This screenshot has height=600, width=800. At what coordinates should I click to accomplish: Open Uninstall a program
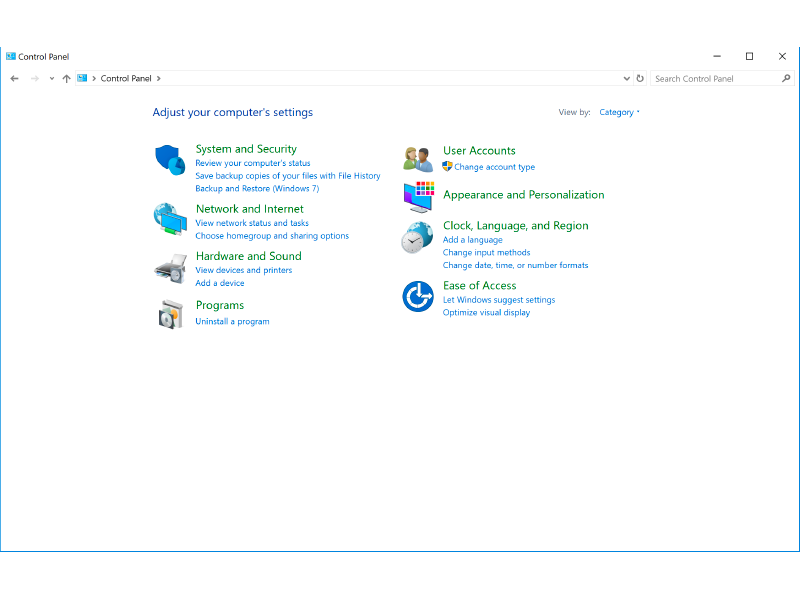pos(232,321)
